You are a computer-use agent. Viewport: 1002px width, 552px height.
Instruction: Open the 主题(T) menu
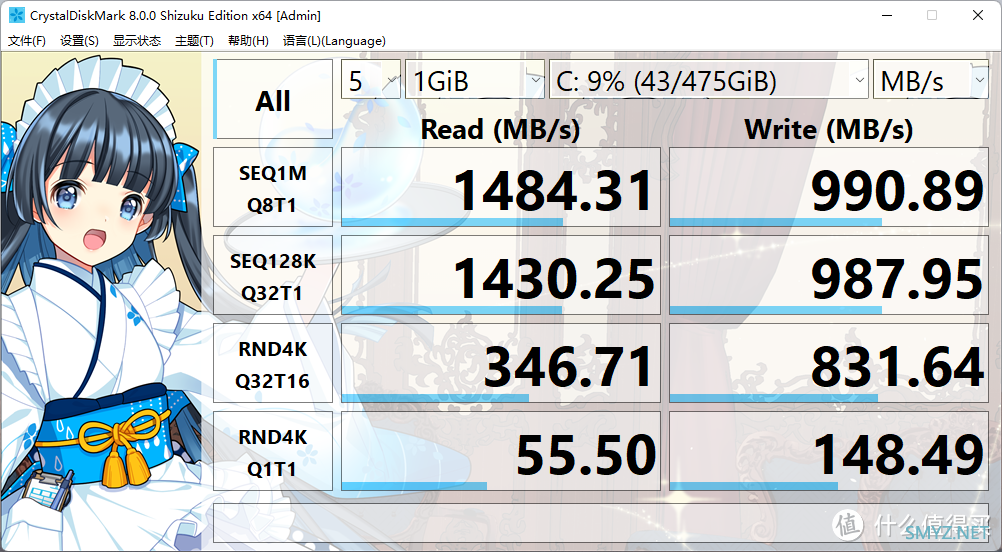coord(194,41)
